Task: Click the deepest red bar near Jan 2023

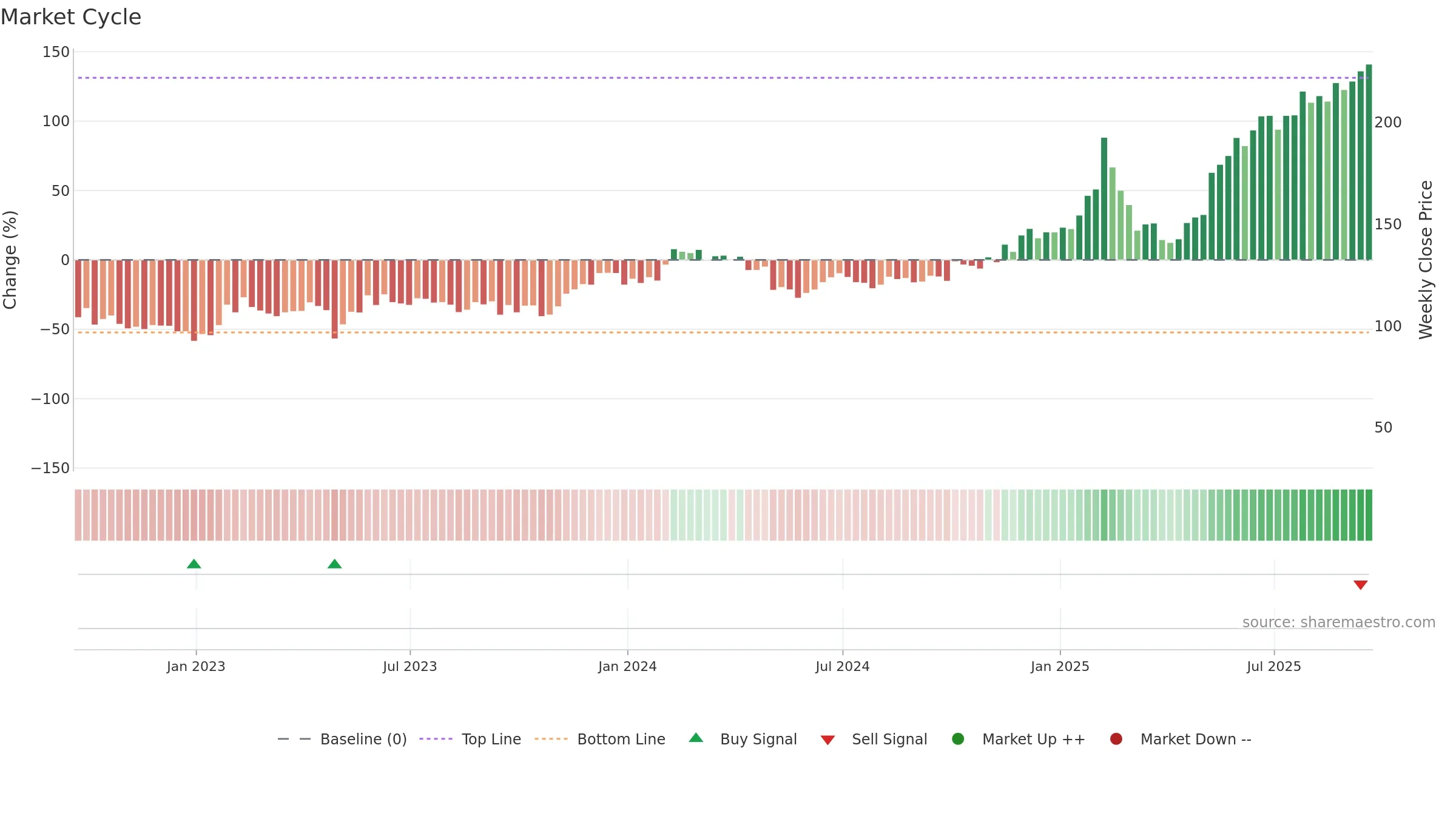Action: click(194, 300)
